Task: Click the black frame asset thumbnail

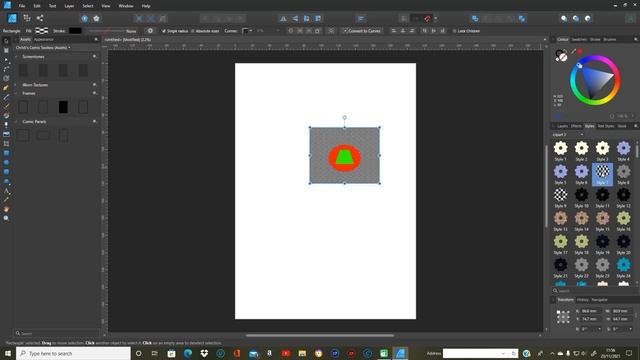Action: pos(63,107)
